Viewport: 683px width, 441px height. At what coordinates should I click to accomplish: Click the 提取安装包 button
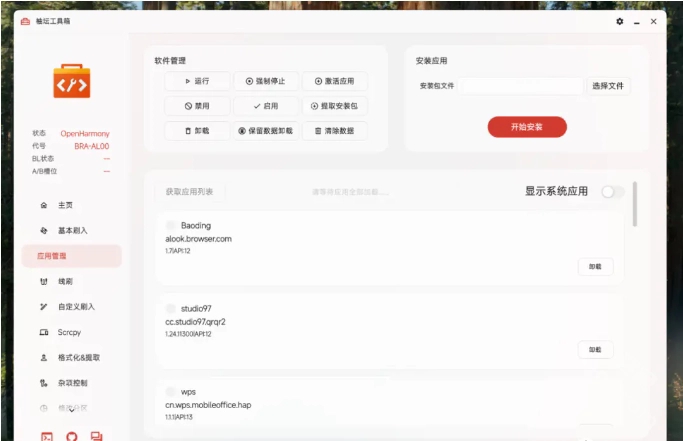pyautogui.click(x=335, y=106)
